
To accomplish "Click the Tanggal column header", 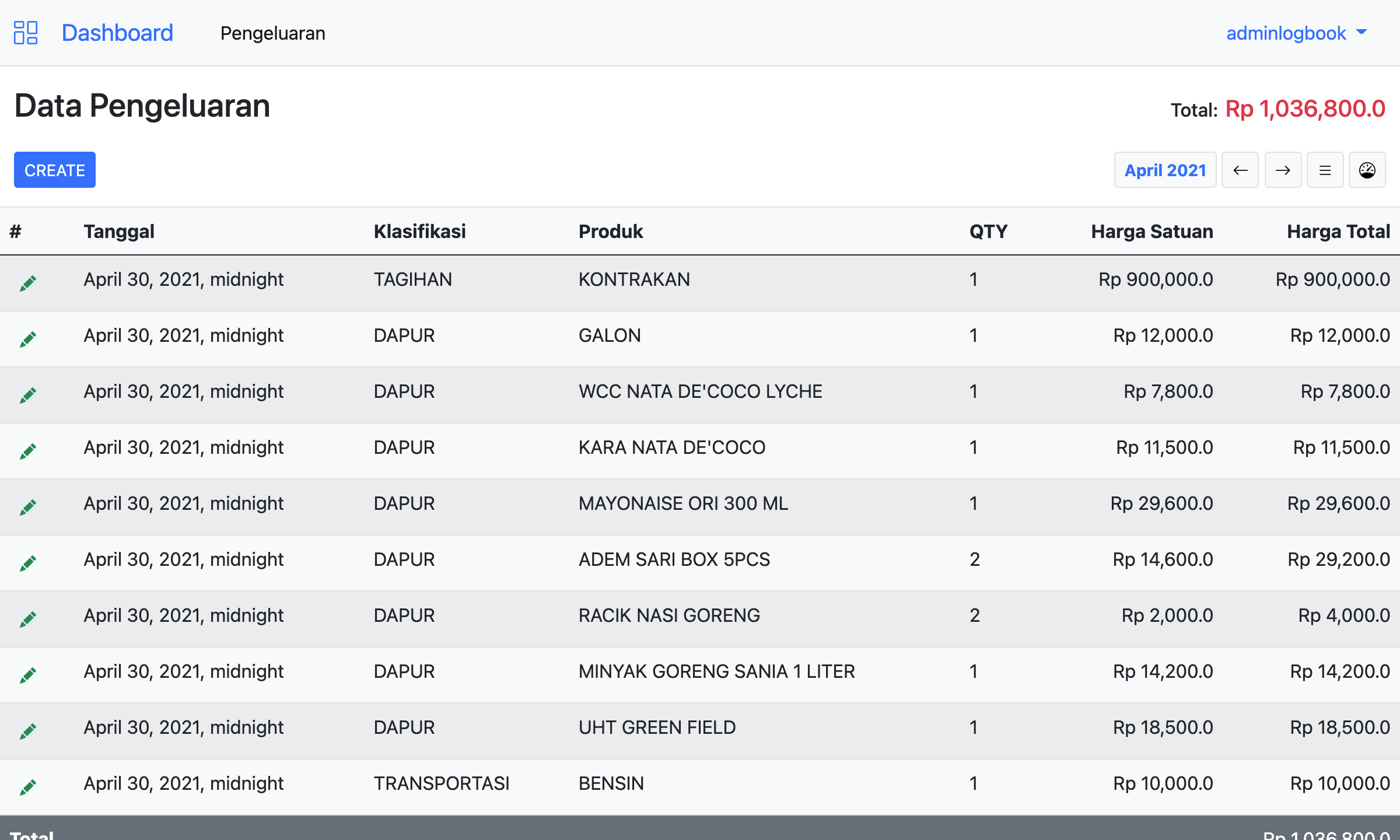I will tap(119, 232).
